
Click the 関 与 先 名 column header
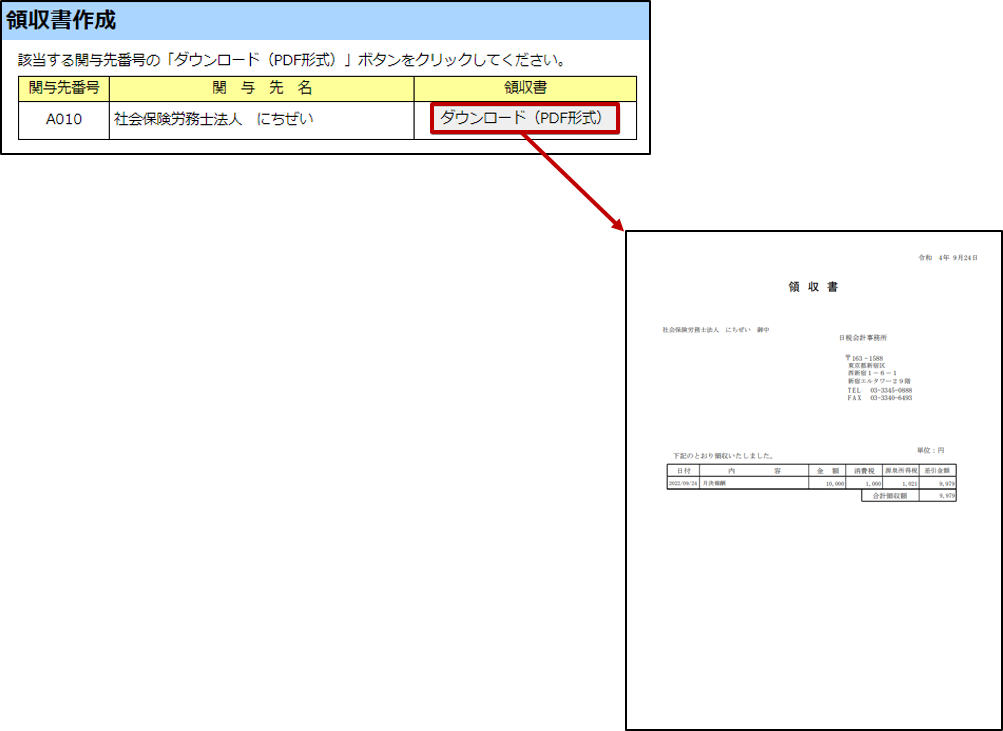(262, 88)
